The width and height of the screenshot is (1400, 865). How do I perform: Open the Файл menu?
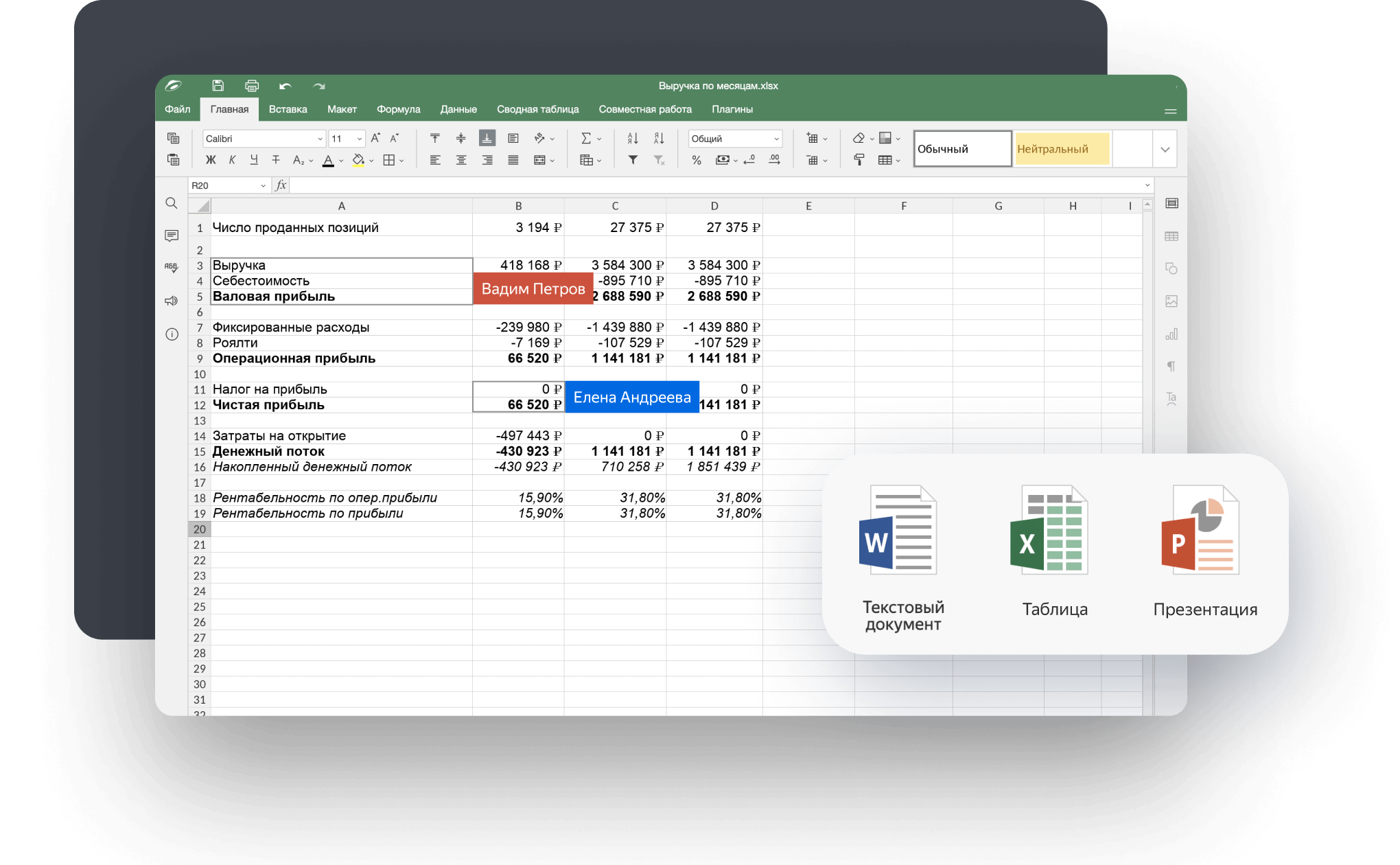(x=178, y=109)
